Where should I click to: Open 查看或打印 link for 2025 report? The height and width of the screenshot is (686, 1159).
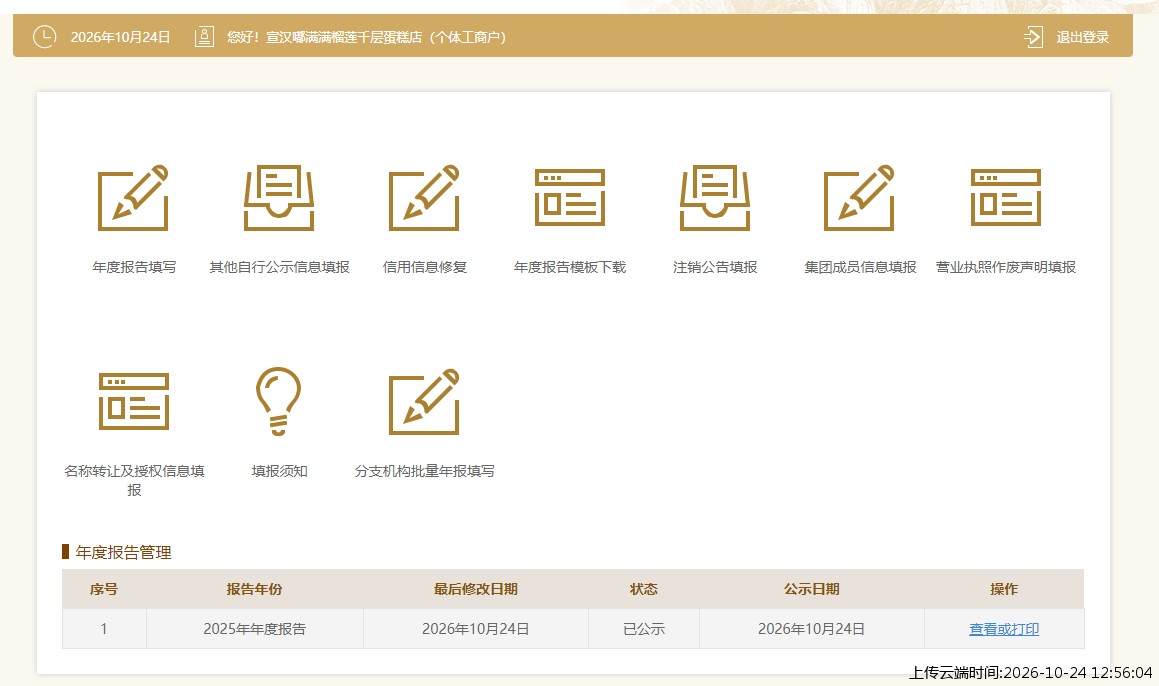click(1004, 629)
